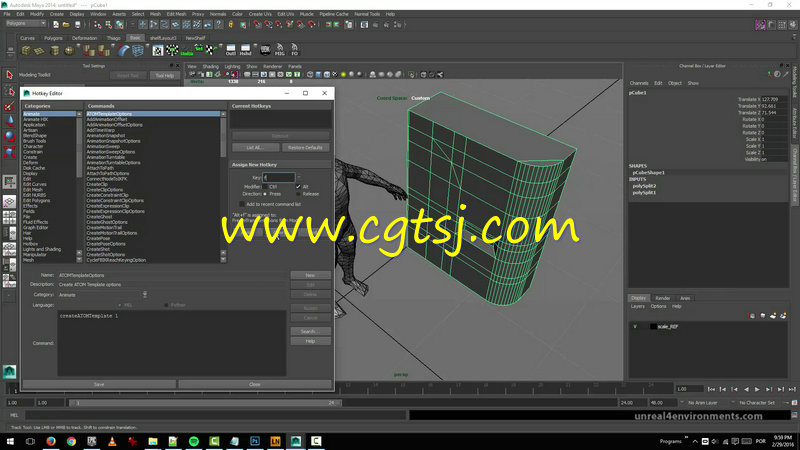Activate the Rotate tool sphere icon

click(9, 136)
